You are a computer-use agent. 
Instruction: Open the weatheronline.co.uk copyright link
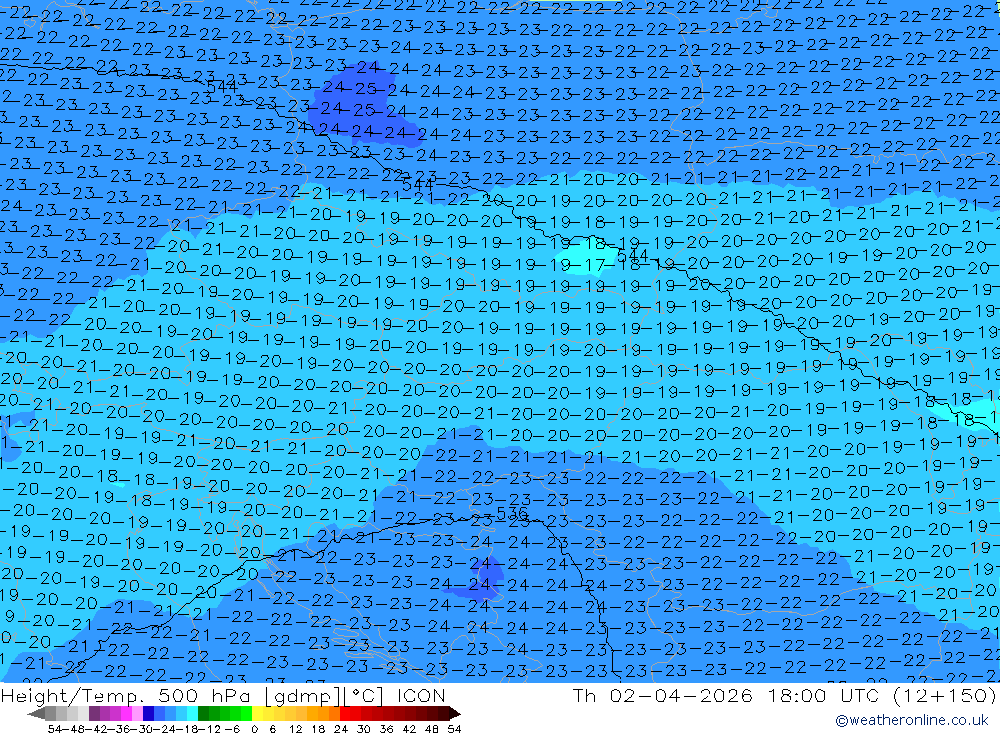coord(911,720)
